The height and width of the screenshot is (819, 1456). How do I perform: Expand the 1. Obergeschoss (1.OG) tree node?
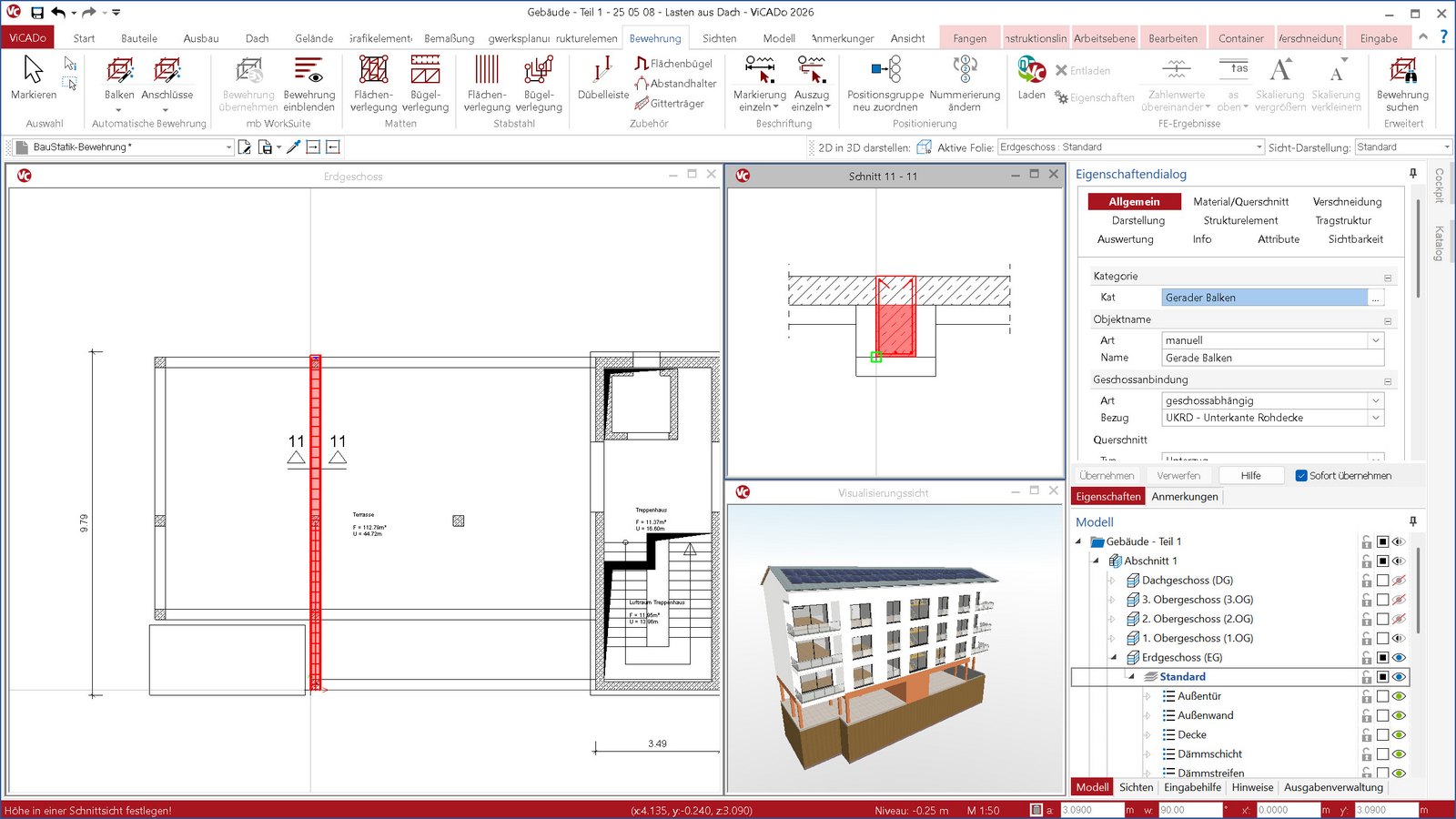coord(1112,639)
